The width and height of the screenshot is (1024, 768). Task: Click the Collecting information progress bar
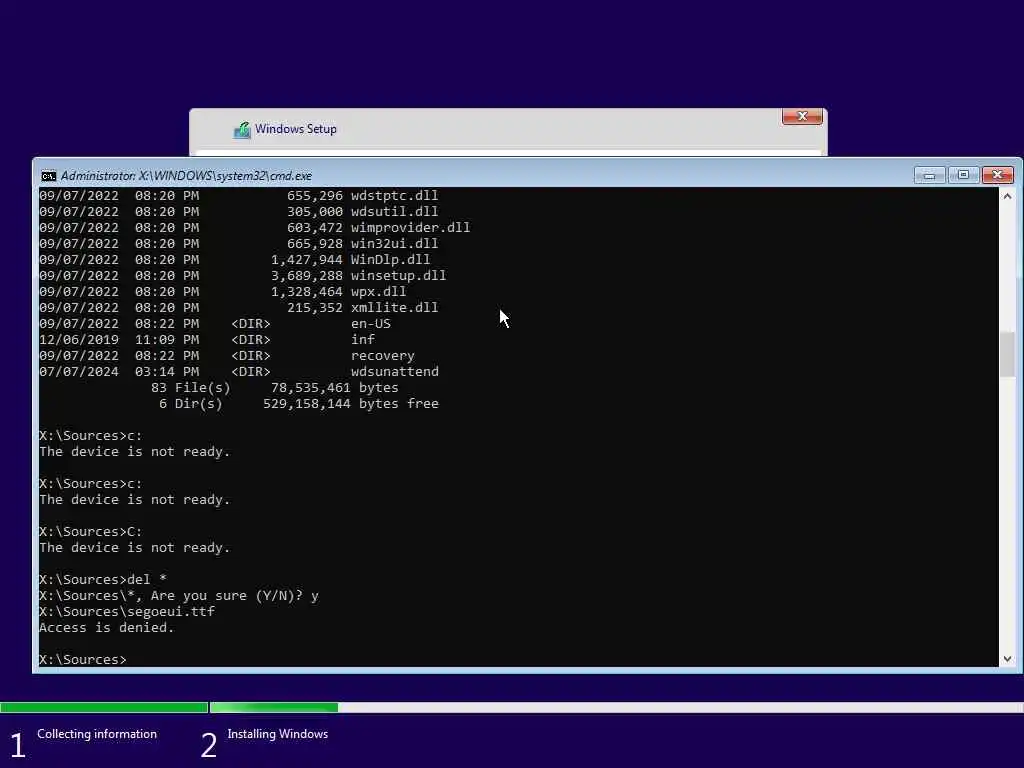pos(104,707)
